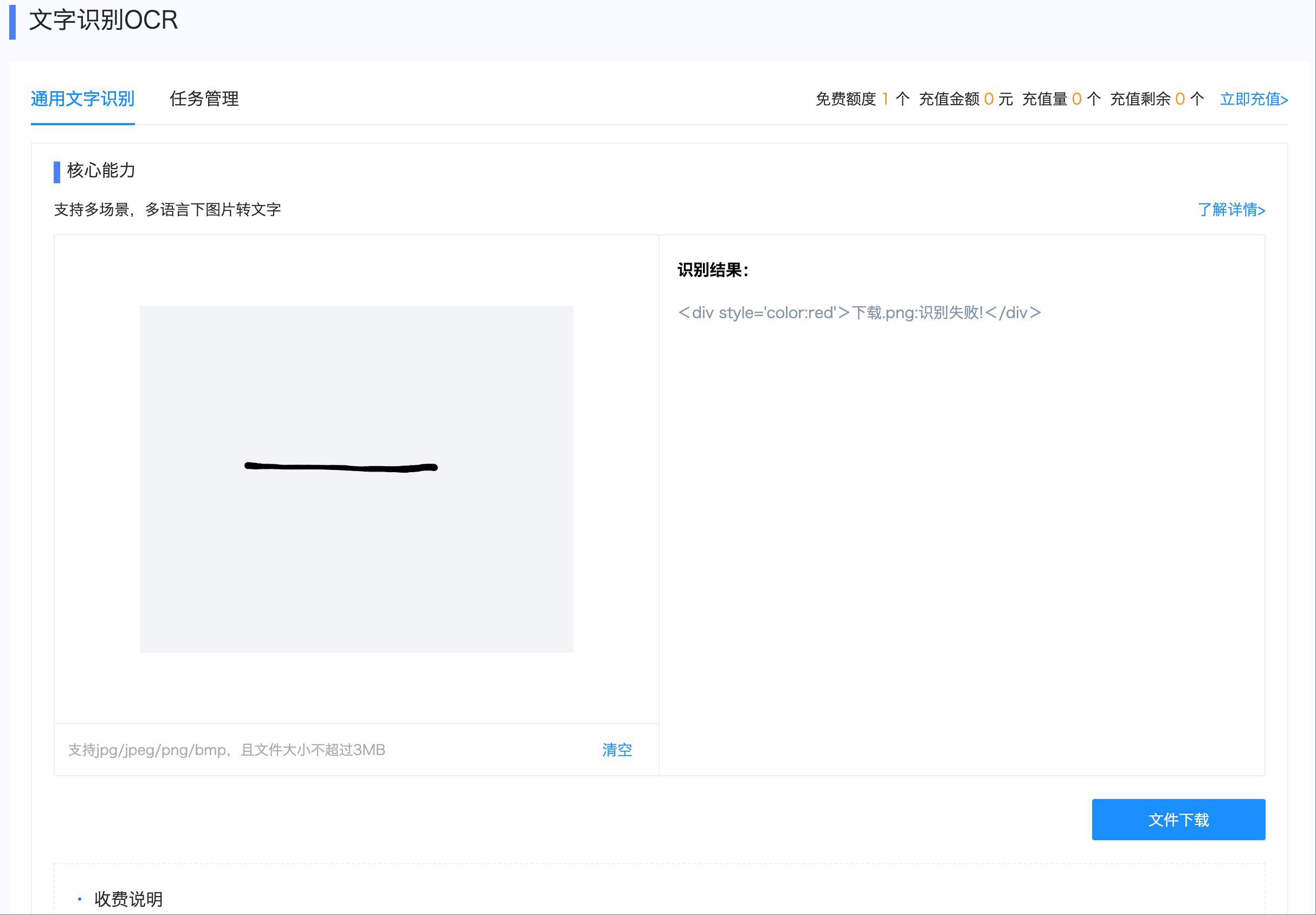1316x915 pixels.
Task: Click the 充值金额 amount value
Action: (x=988, y=99)
